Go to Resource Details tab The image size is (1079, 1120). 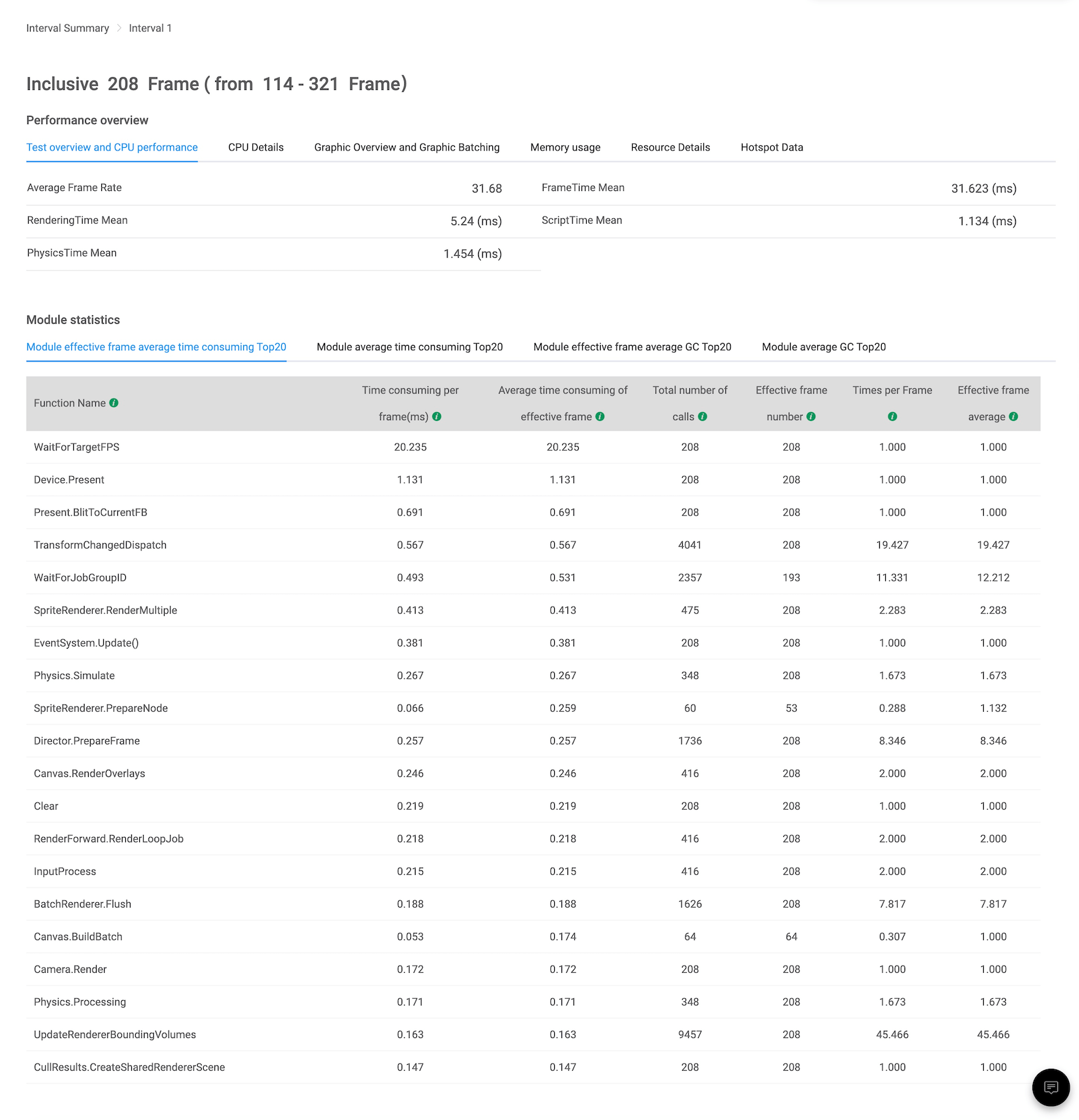click(x=671, y=147)
